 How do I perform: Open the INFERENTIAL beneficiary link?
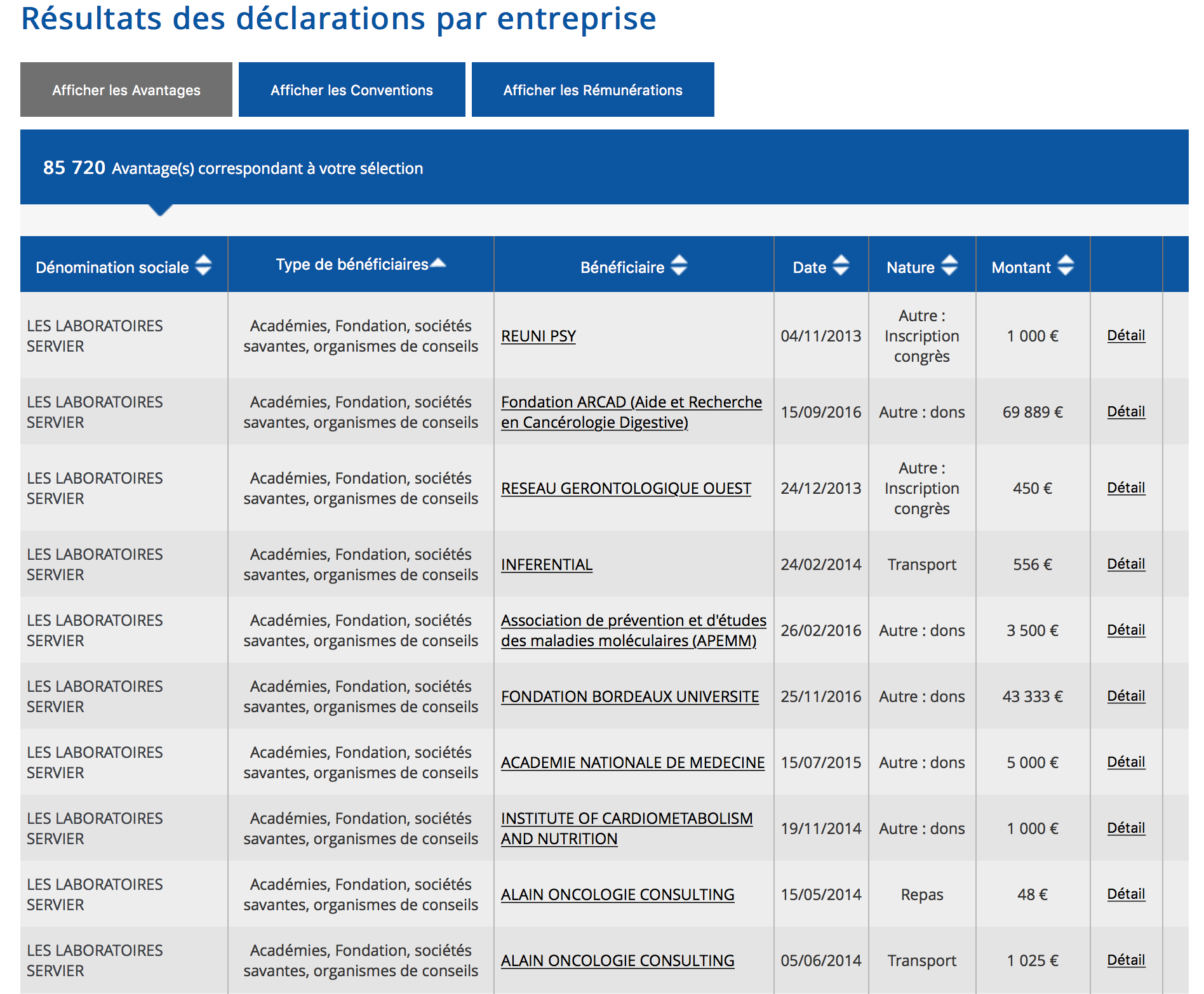click(x=547, y=564)
